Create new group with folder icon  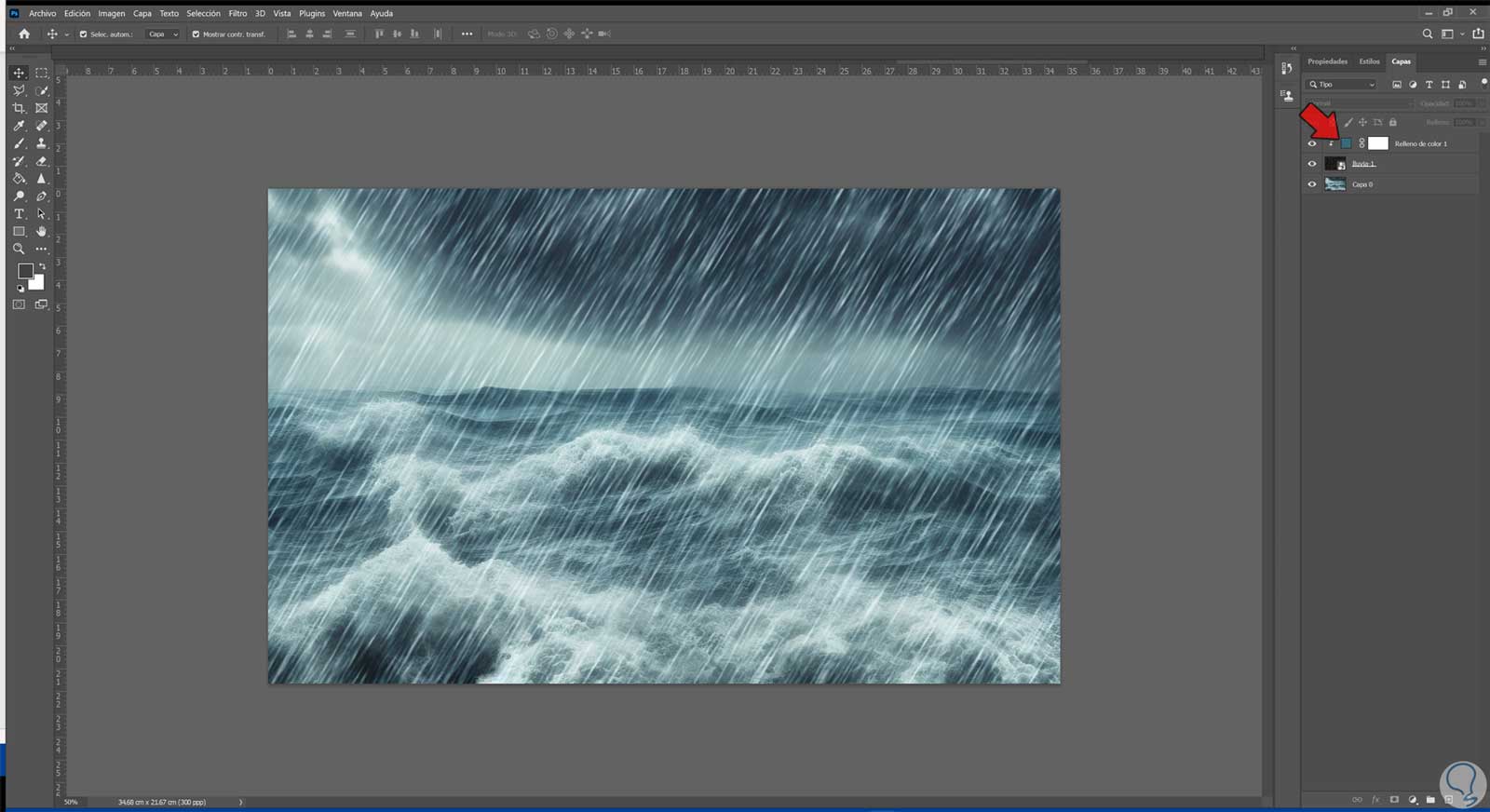(x=1430, y=800)
